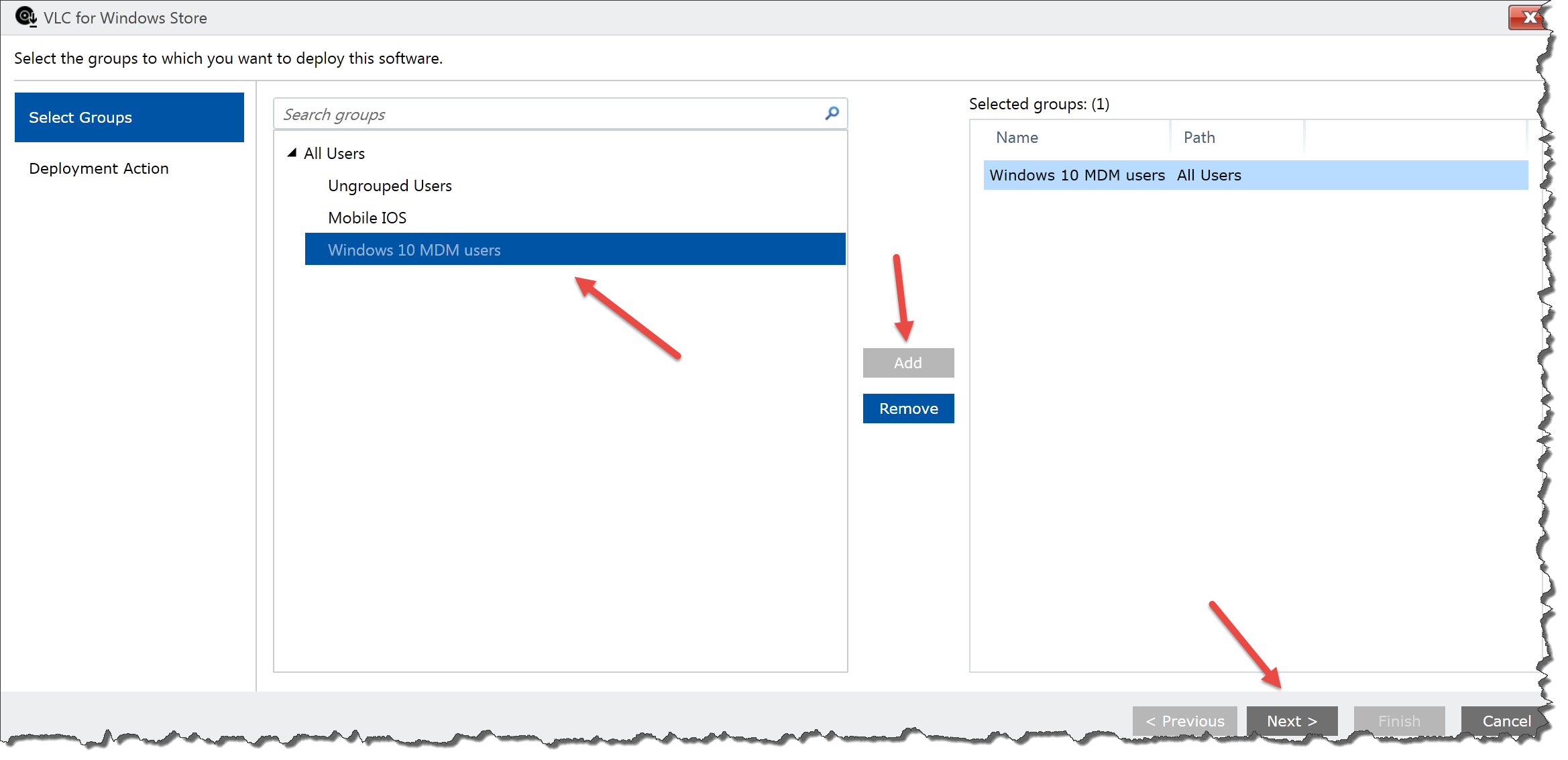Select the Windows 10 MDM users group
The image size is (1568, 760).
coord(414,249)
